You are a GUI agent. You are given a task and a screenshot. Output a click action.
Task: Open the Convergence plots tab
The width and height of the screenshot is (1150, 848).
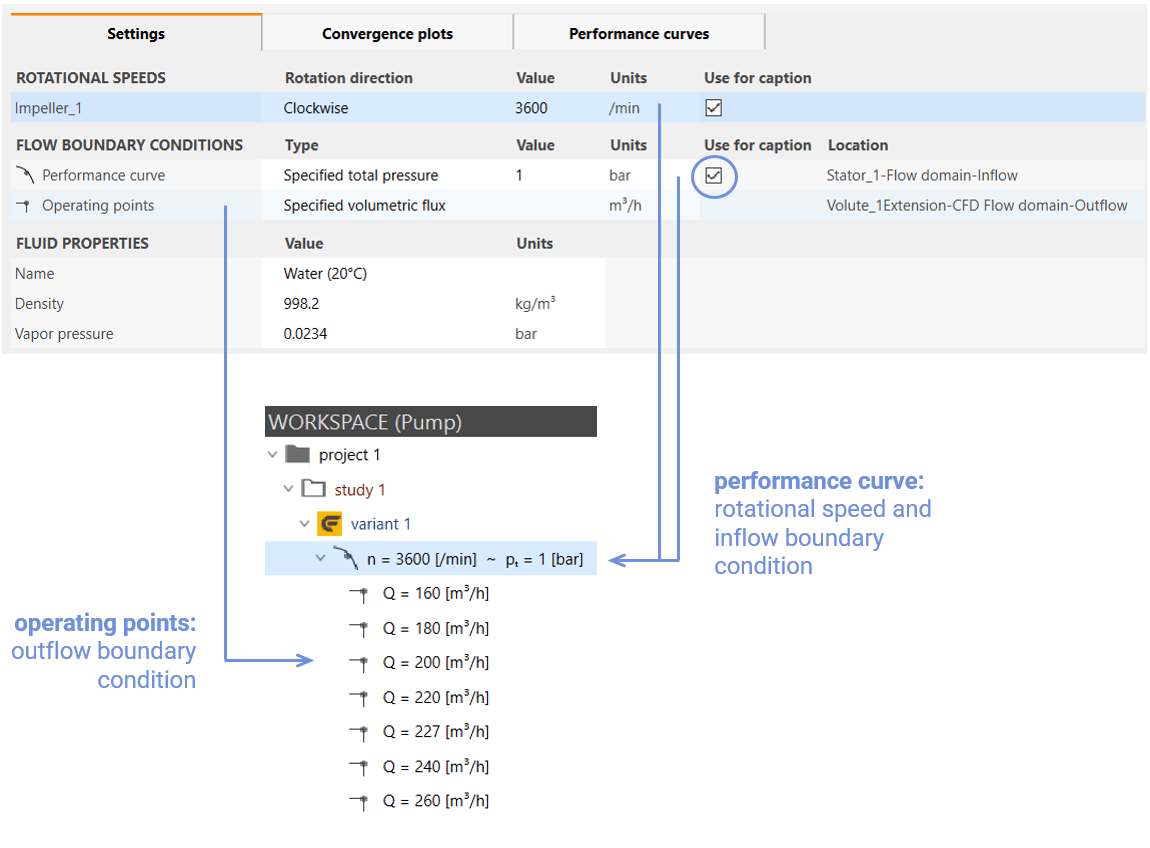(387, 34)
